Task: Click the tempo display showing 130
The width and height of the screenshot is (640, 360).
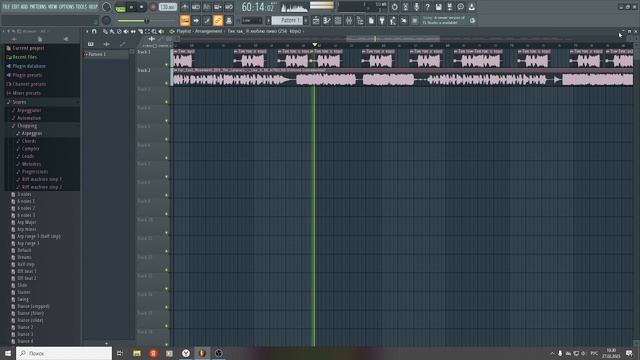Action: pos(168,7)
